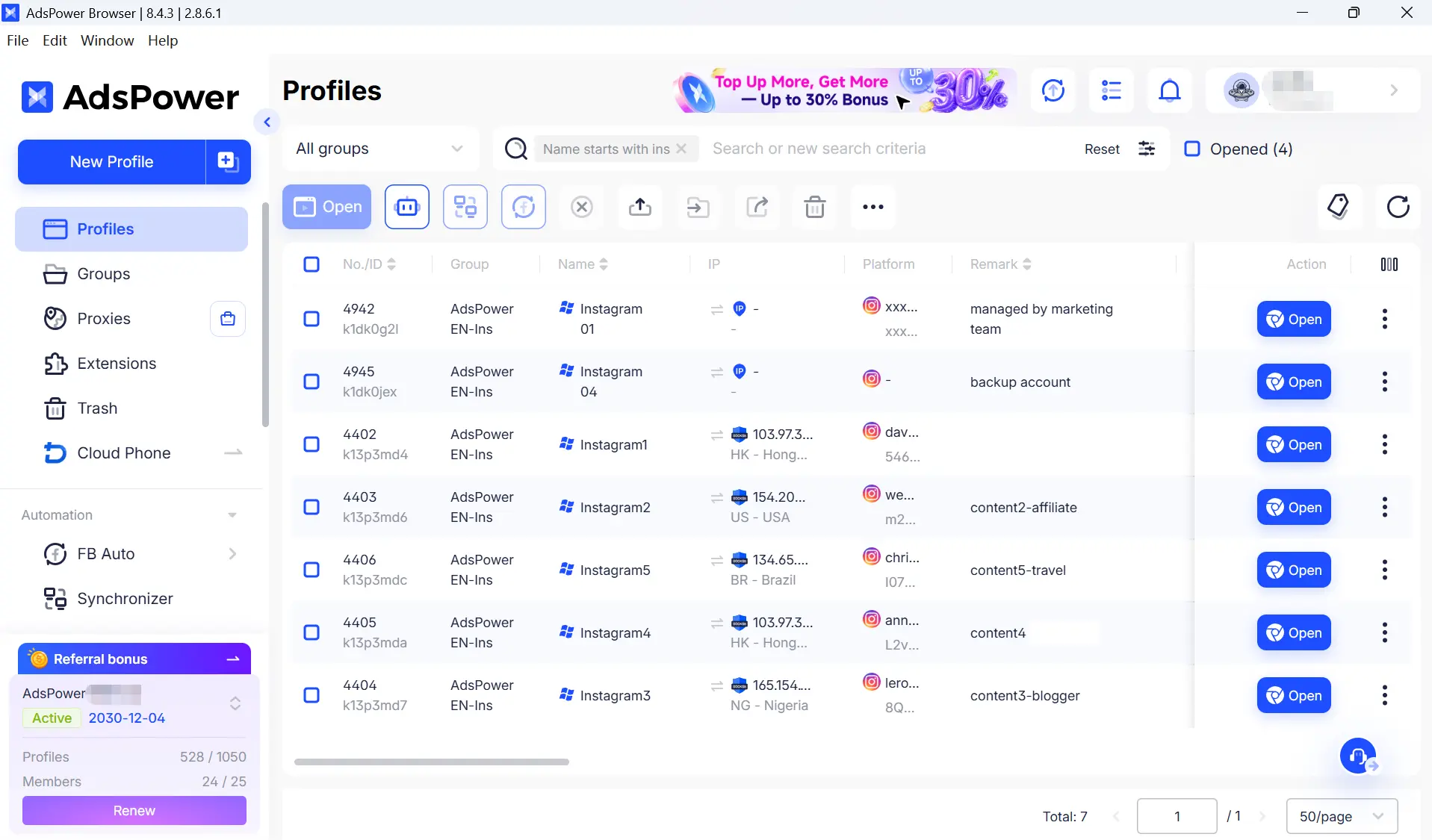This screenshot has height=840, width=1432.
Task: Click the Top Up 30% Bonus banner
Action: 846,90
